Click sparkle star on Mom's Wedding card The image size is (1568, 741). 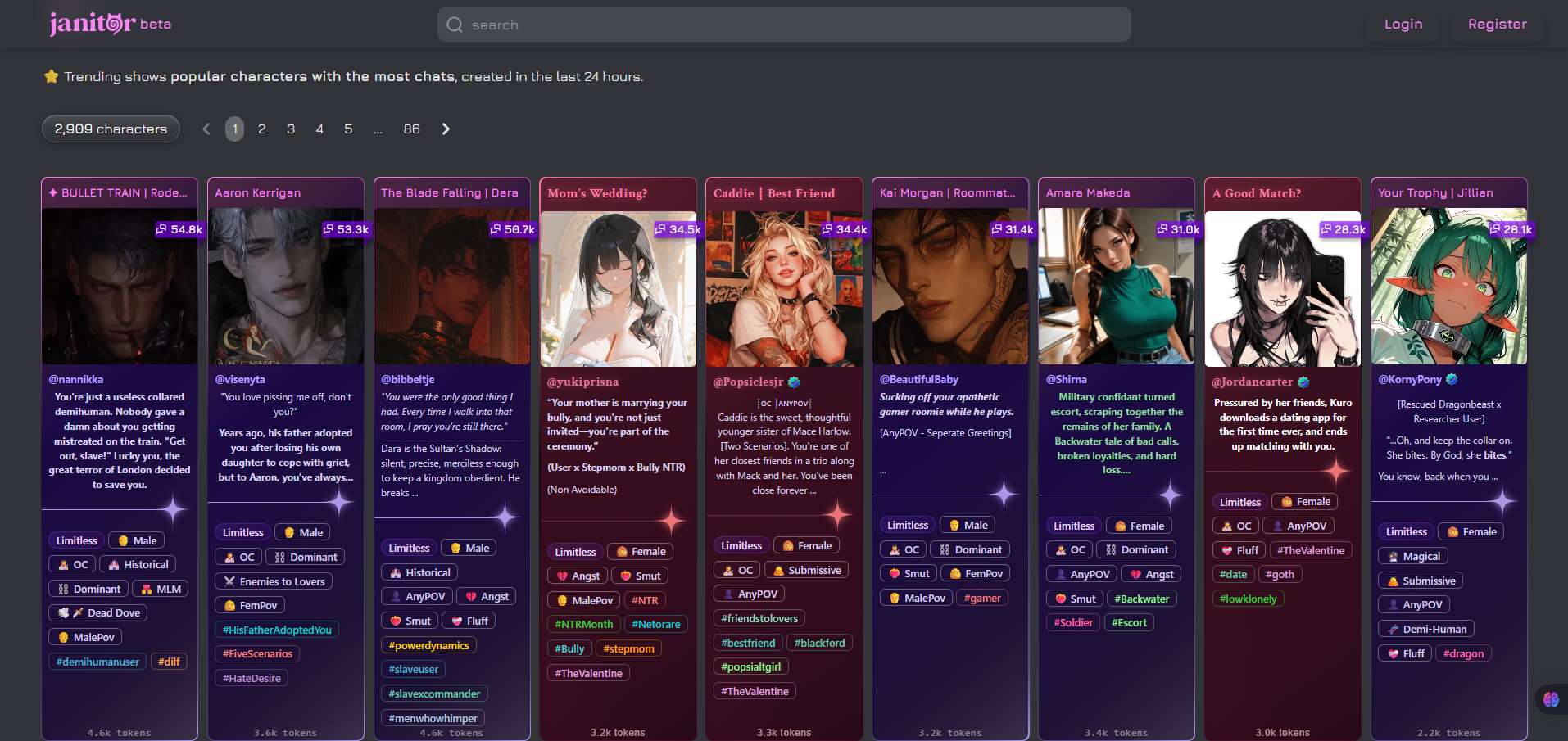pos(672,521)
